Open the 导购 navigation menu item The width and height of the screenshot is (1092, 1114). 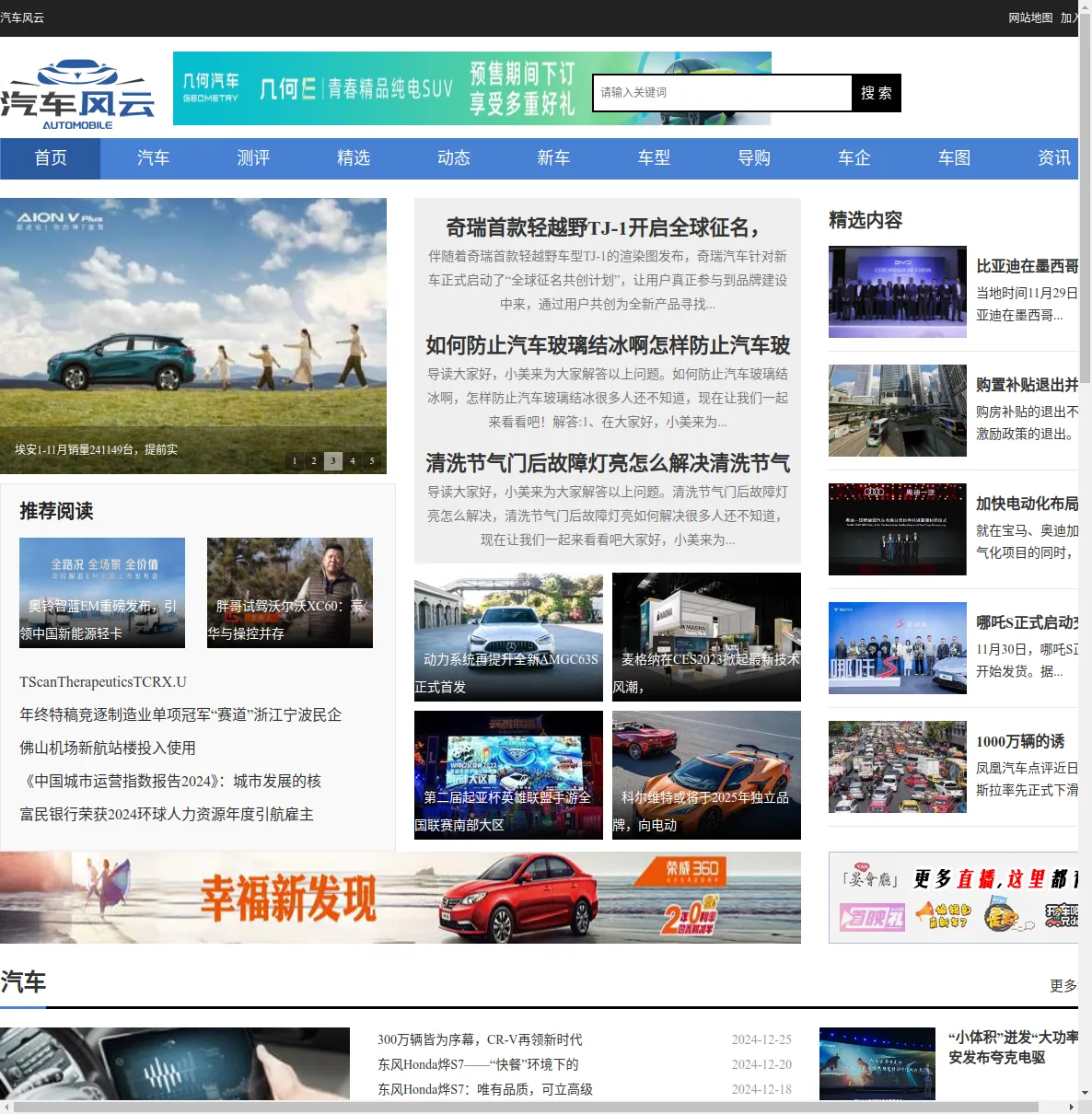click(x=754, y=158)
